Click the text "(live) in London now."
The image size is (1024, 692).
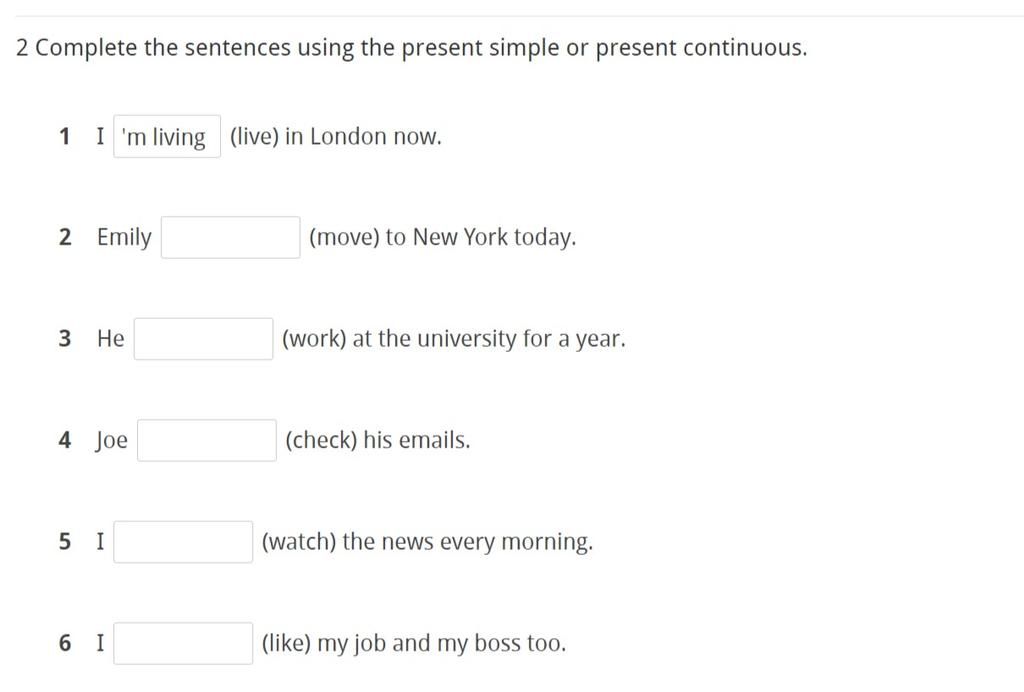pyautogui.click(x=335, y=137)
